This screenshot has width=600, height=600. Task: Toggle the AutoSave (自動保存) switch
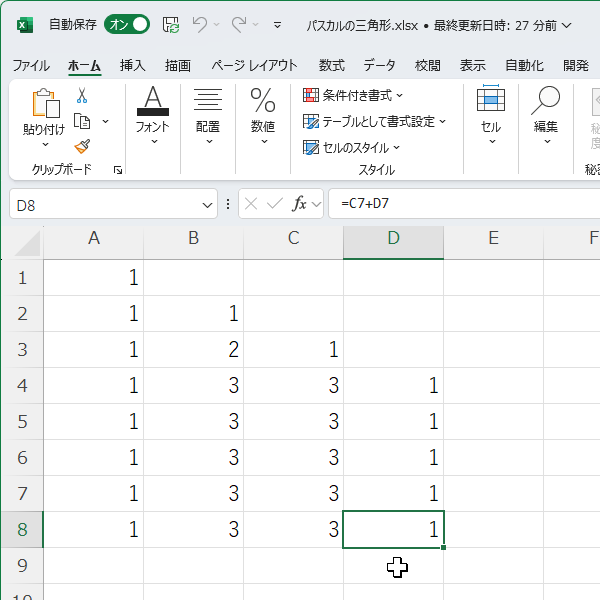[x=127, y=24]
